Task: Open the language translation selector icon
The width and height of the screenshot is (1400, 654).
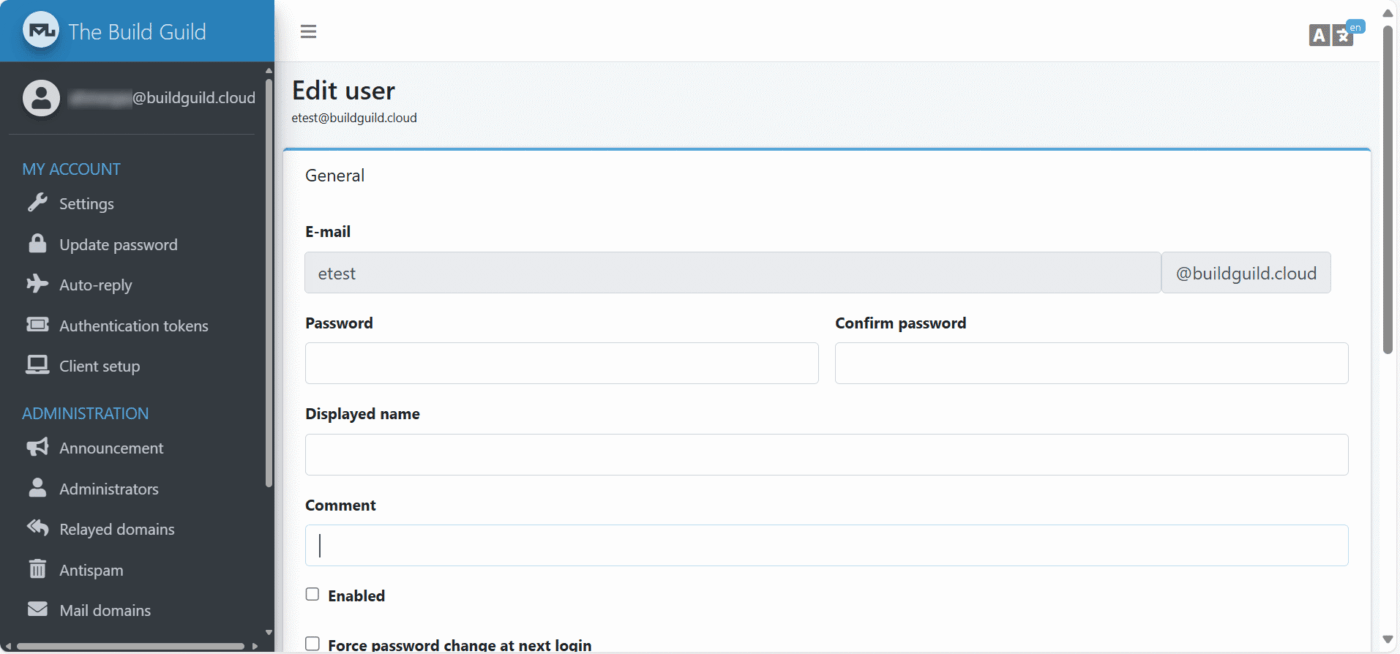Action: pos(1331,35)
